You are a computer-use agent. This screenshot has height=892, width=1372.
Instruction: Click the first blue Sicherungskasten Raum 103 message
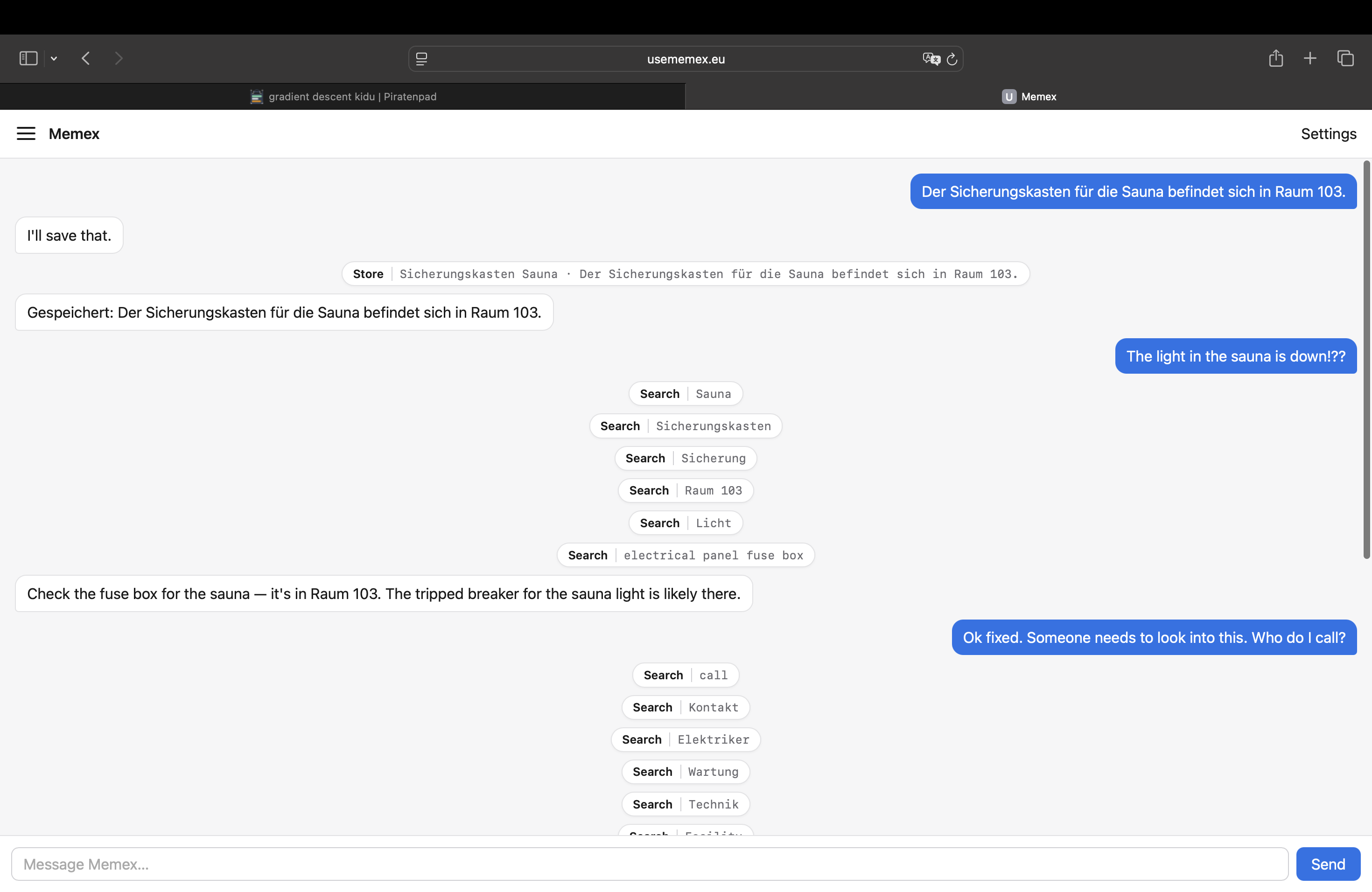[1134, 191]
